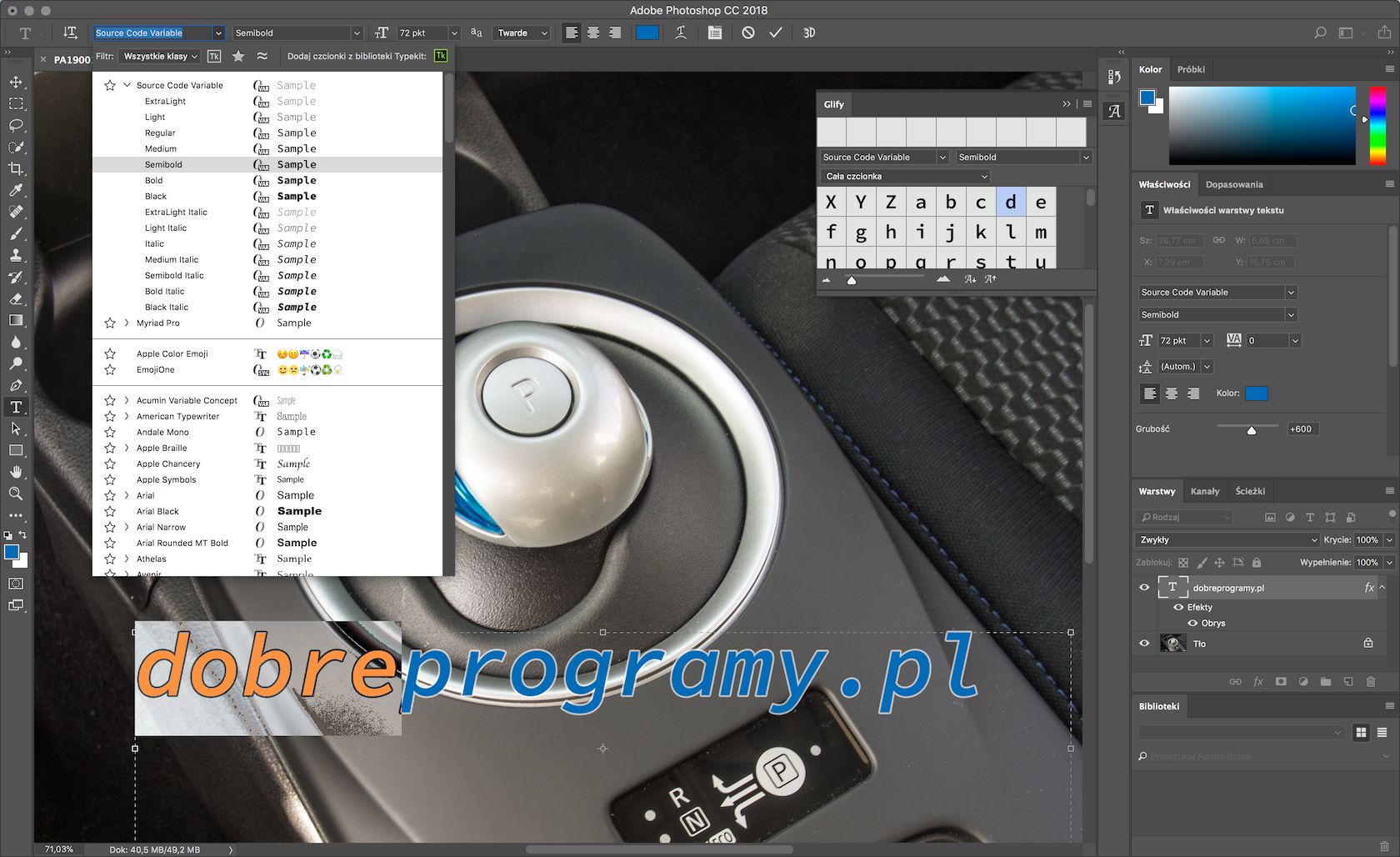Hide the dobreprogramy.pl text layer
1400x857 pixels.
coord(1144,588)
